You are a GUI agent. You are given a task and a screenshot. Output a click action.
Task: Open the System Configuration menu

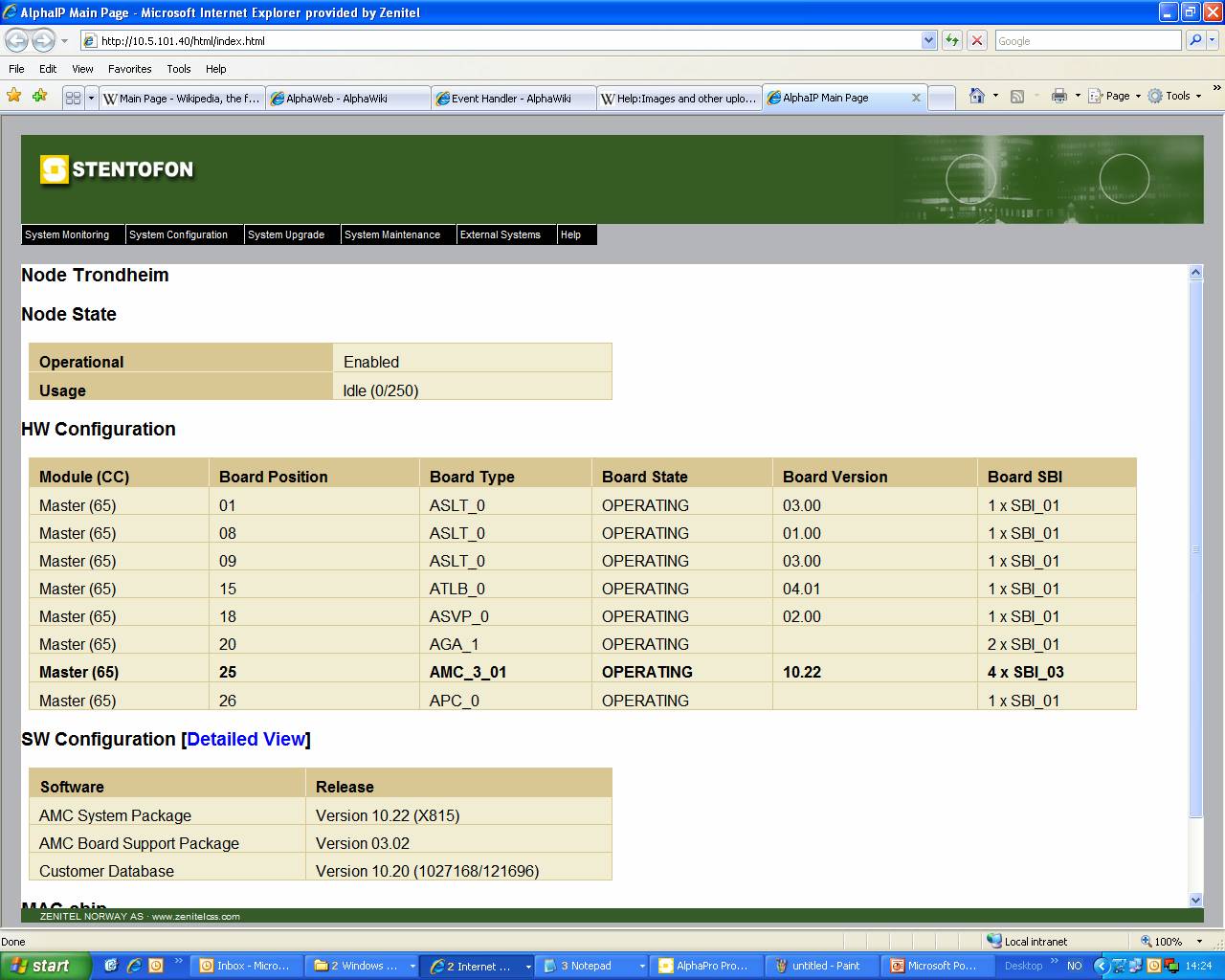click(179, 234)
